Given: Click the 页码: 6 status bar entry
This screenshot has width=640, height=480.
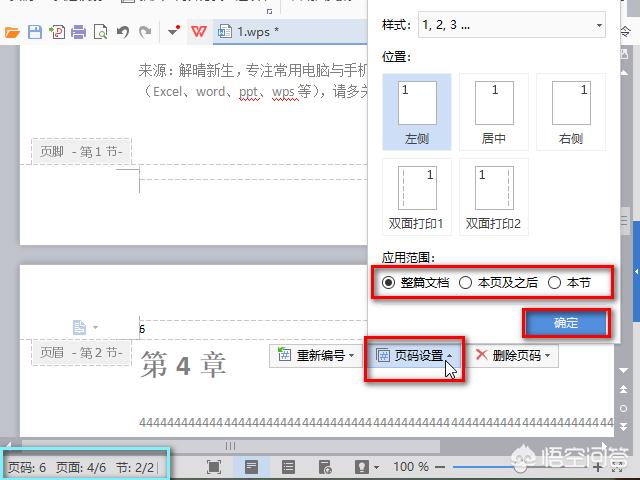Looking at the screenshot, I should tap(27, 467).
